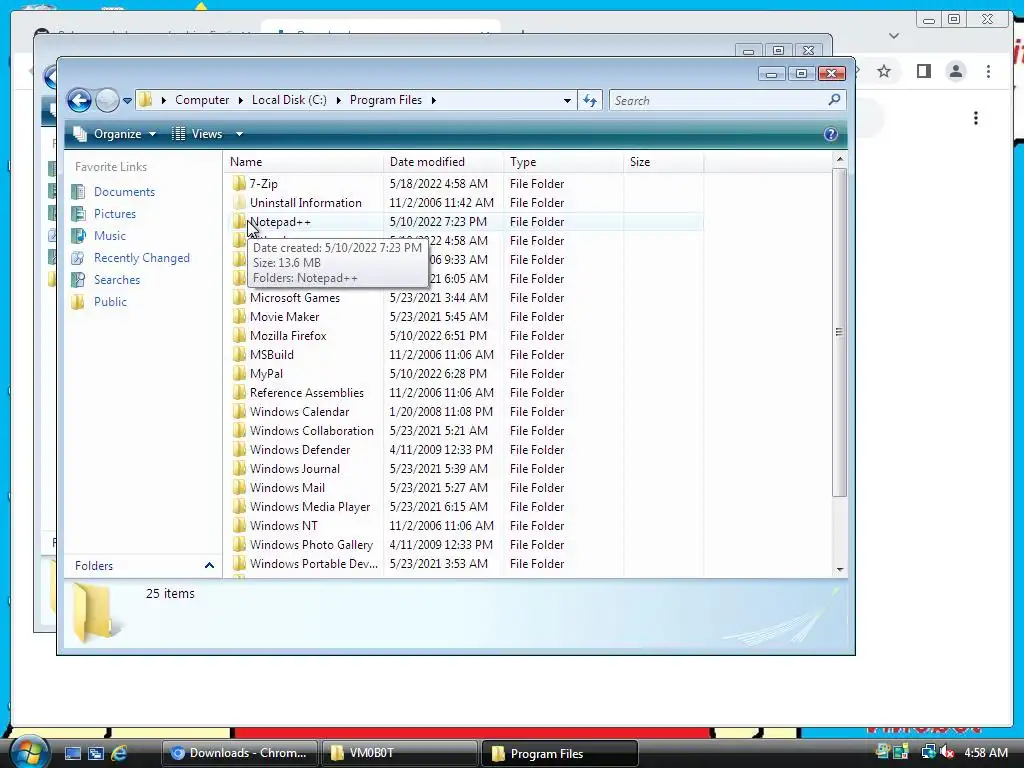Click the 4:58 AM taskbar clock

click(x=986, y=753)
